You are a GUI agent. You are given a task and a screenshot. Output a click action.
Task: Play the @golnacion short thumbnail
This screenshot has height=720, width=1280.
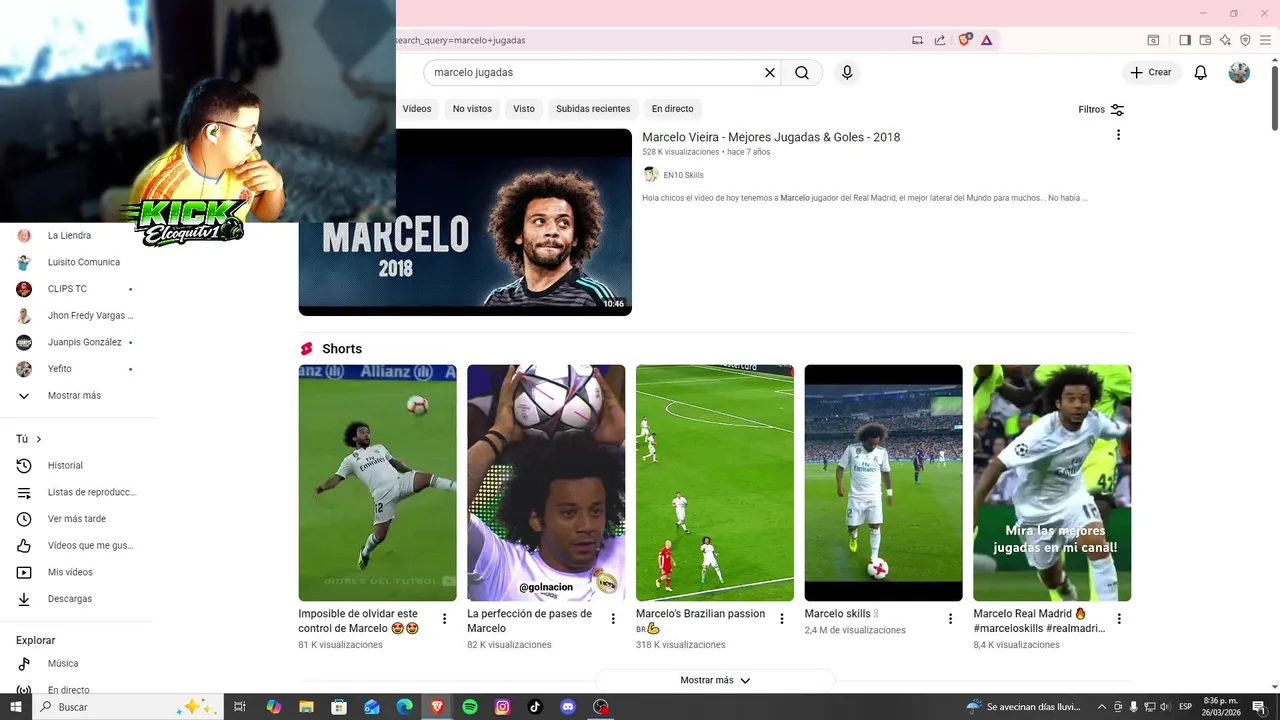[x=546, y=483]
